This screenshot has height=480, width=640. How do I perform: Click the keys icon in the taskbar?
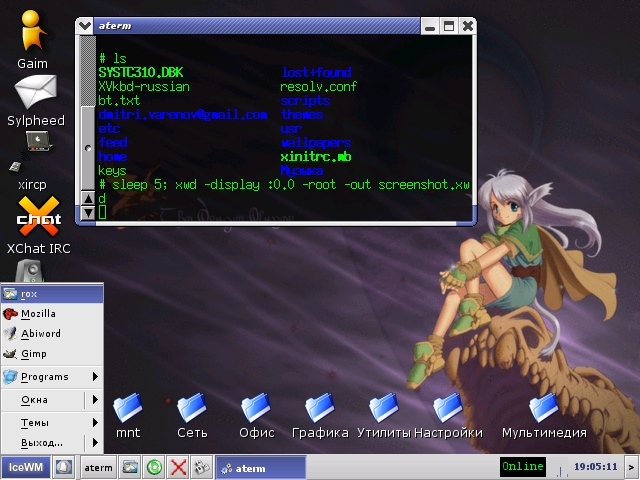tap(202, 467)
